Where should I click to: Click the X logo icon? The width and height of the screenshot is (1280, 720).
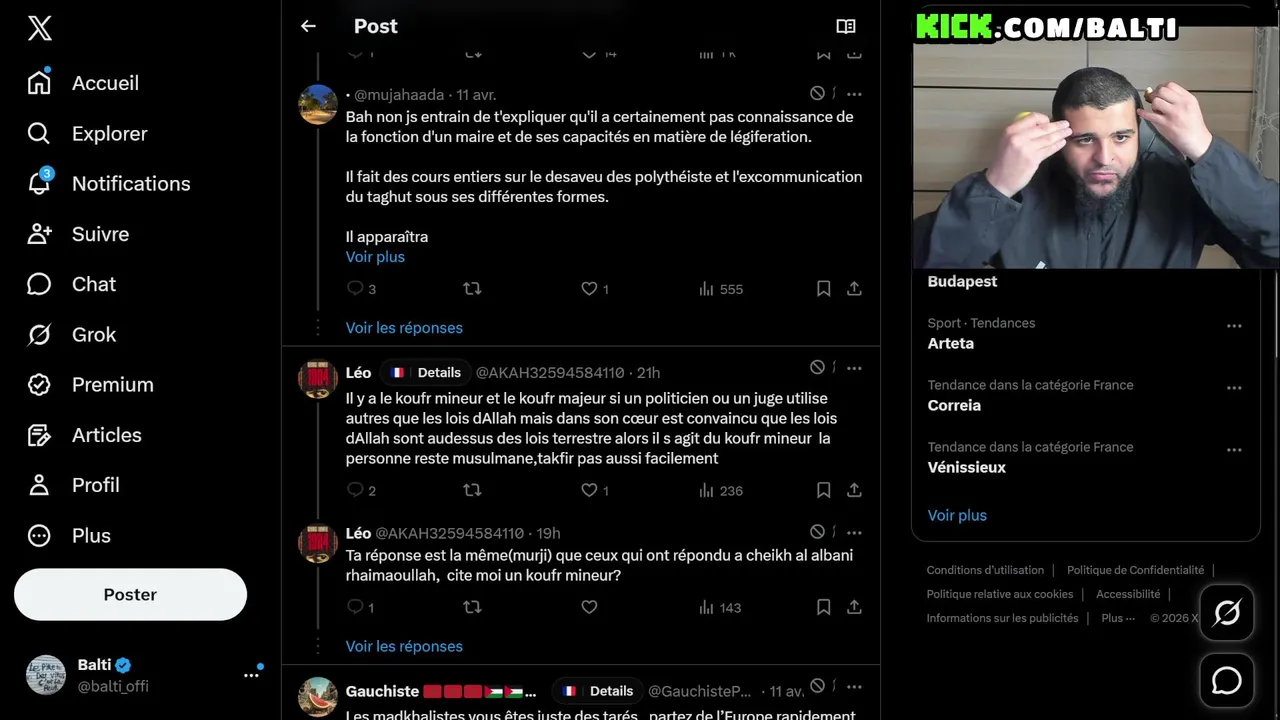coord(40,29)
